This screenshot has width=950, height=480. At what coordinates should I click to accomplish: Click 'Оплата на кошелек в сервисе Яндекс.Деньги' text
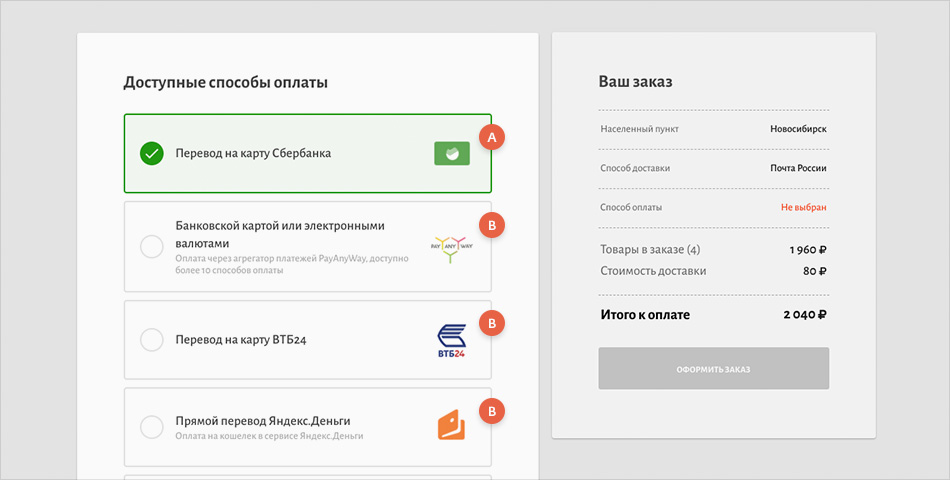pyautogui.click(x=269, y=436)
